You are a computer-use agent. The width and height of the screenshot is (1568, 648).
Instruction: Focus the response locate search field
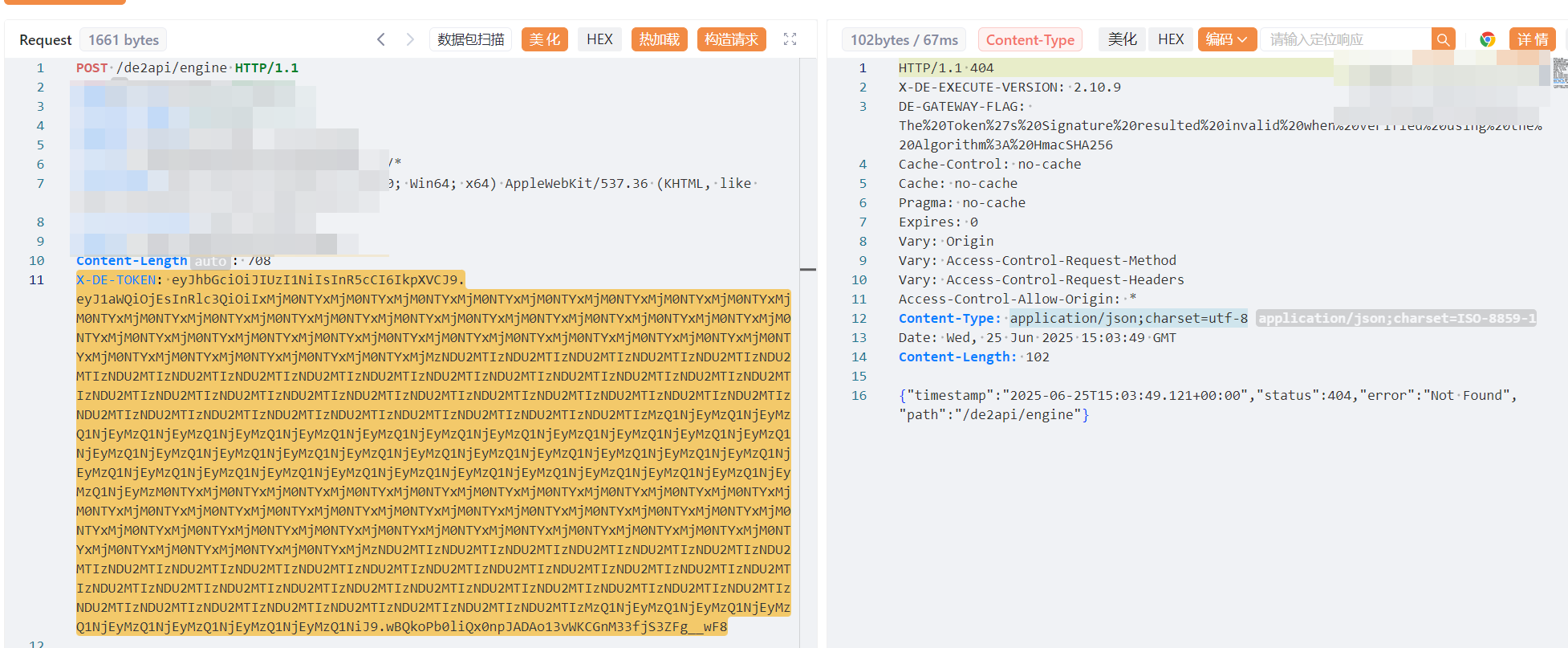[x=1345, y=39]
